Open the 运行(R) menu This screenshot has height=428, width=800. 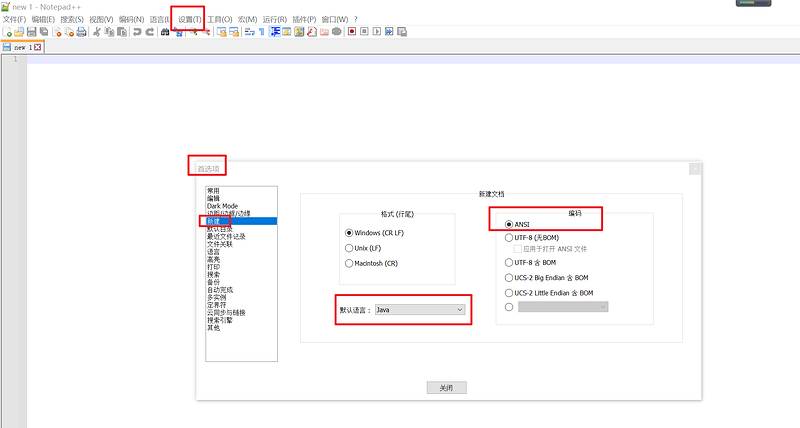(x=274, y=19)
